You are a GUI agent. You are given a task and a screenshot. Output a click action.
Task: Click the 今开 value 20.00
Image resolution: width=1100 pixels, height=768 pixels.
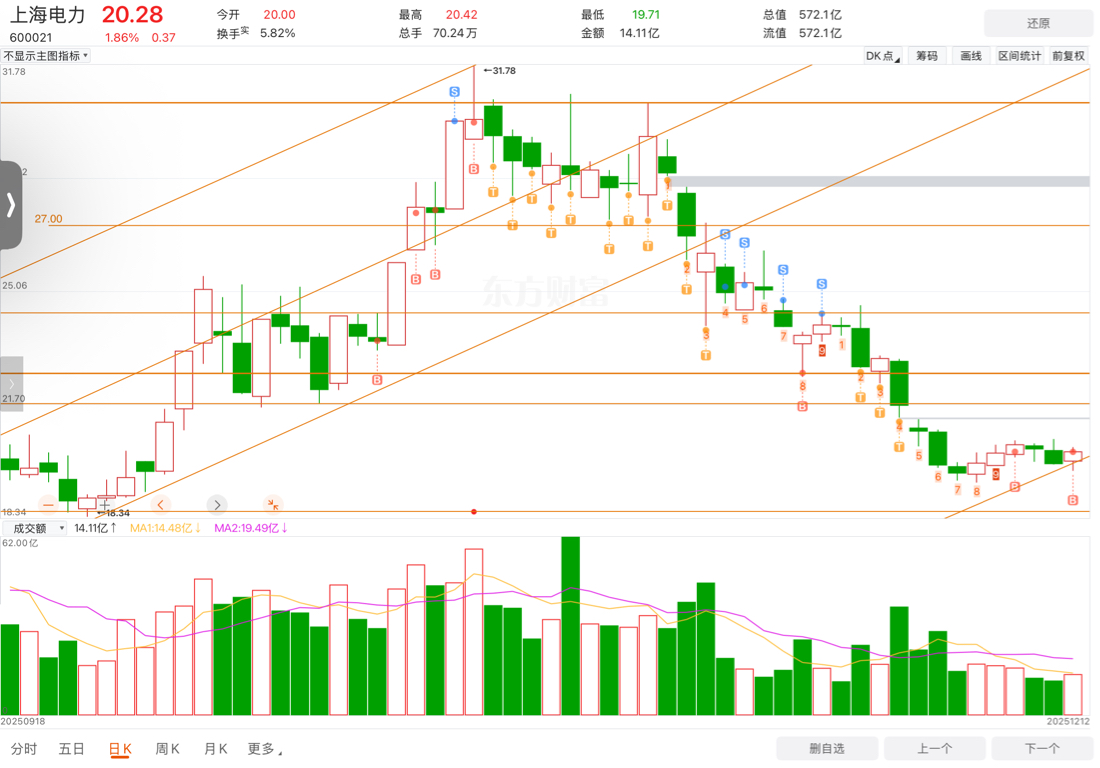pyautogui.click(x=279, y=14)
